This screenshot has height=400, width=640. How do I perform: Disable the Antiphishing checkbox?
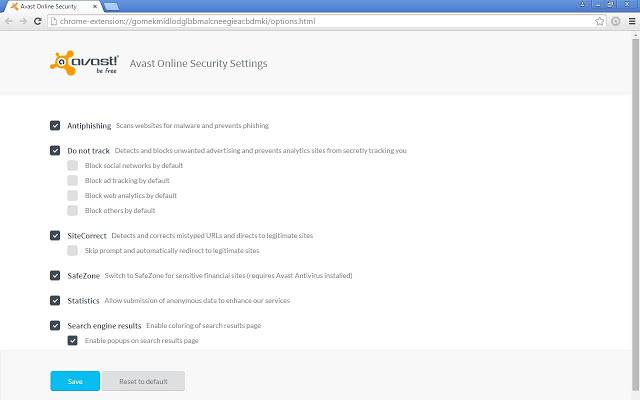(x=55, y=126)
